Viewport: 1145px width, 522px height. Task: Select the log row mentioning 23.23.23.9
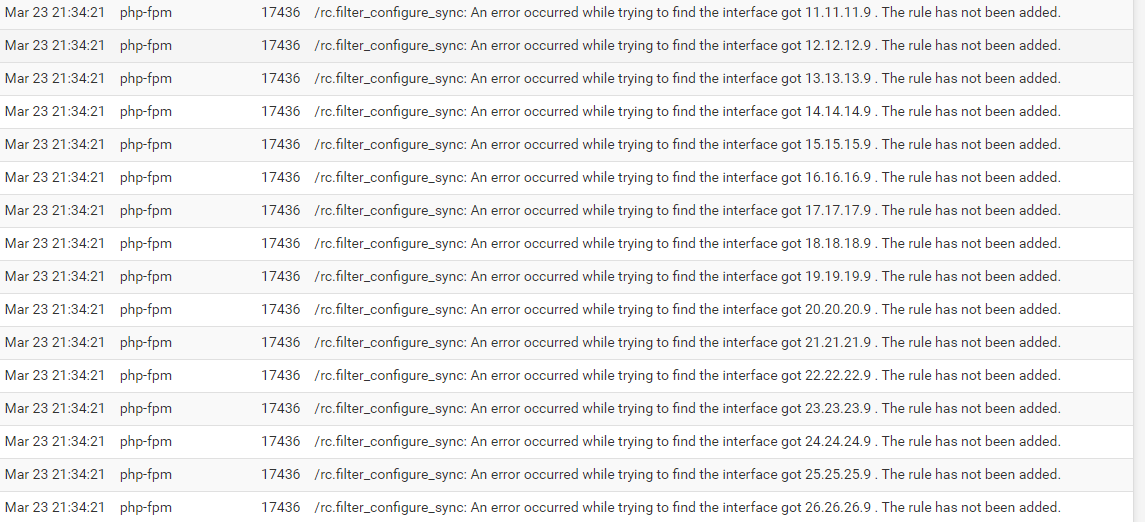pyautogui.click(x=566, y=409)
